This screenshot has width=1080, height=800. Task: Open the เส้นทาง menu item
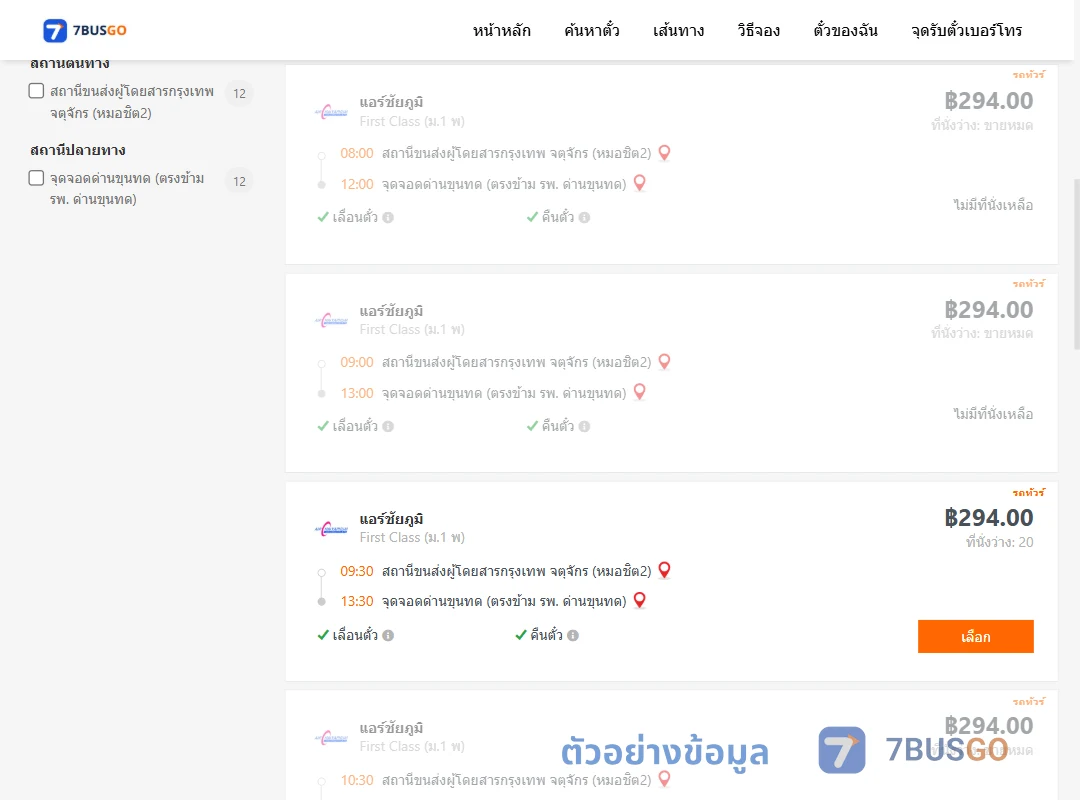(678, 30)
